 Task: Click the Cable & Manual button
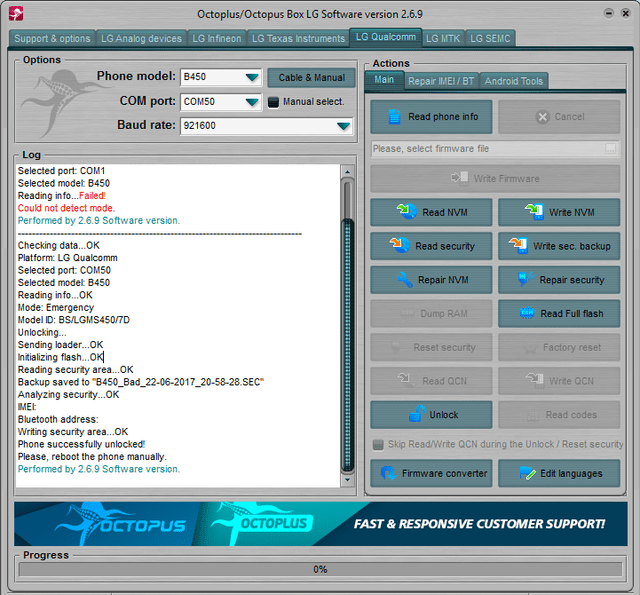(311, 78)
